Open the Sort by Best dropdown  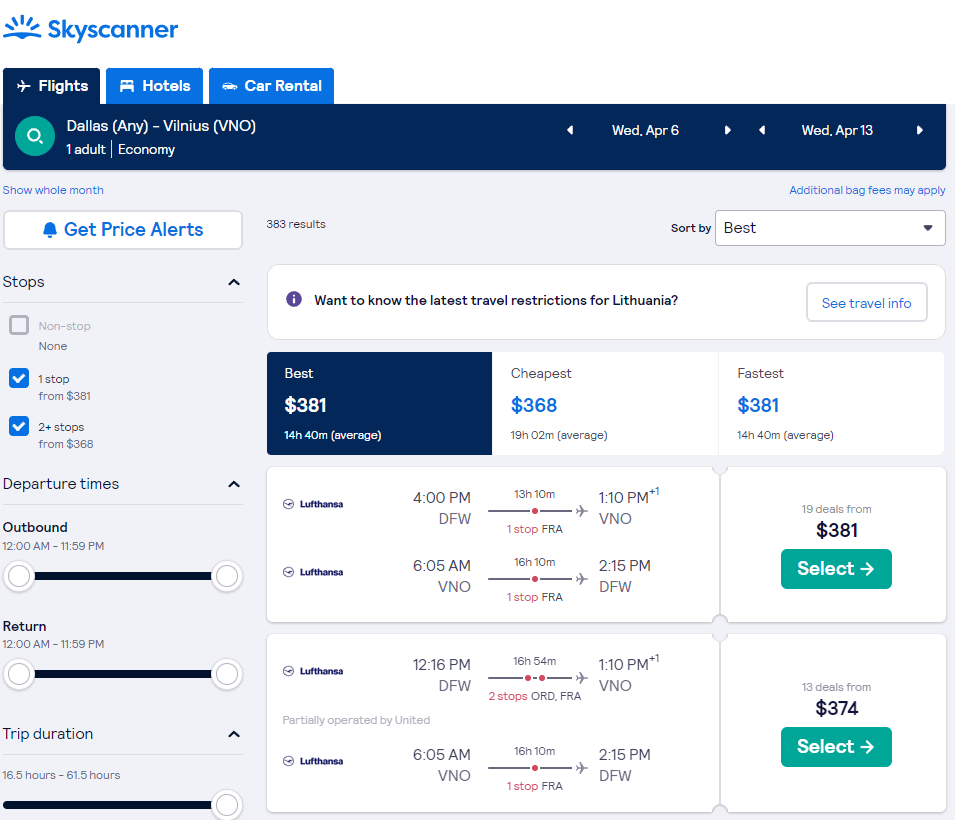point(830,228)
